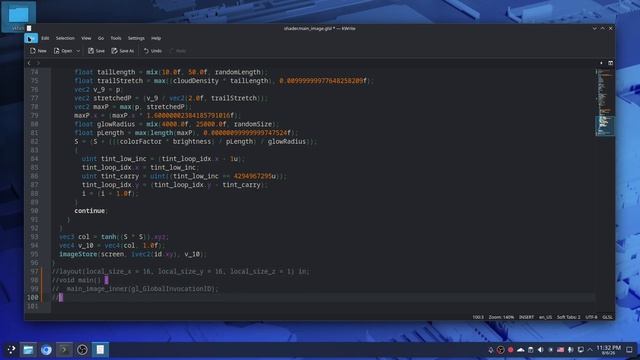
Task: Click the small up arrow beside the split view icon
Action: [x=601, y=63]
